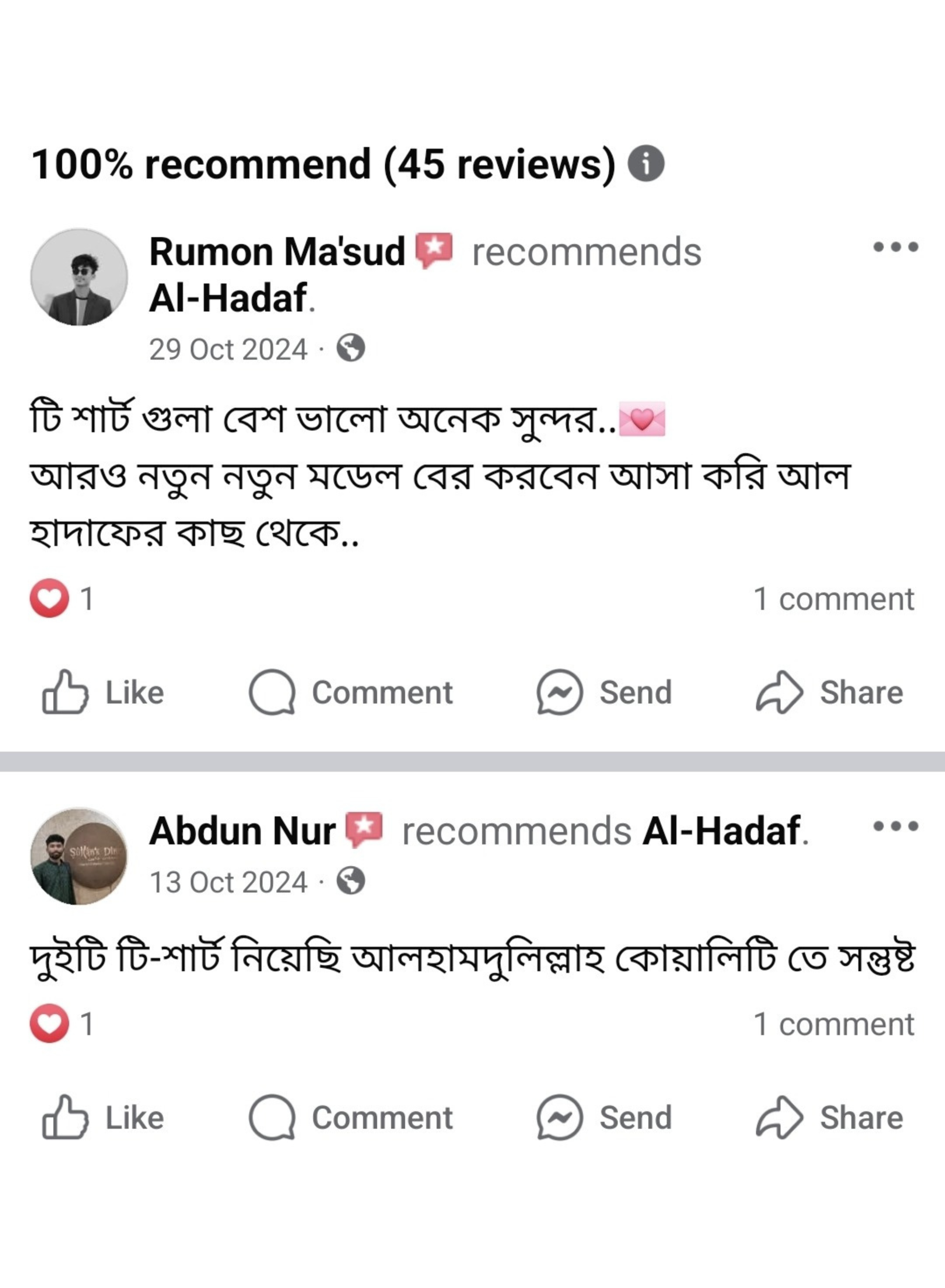Like Abdun Nur's review
The image size is (945, 1288).
pyautogui.click(x=103, y=1117)
